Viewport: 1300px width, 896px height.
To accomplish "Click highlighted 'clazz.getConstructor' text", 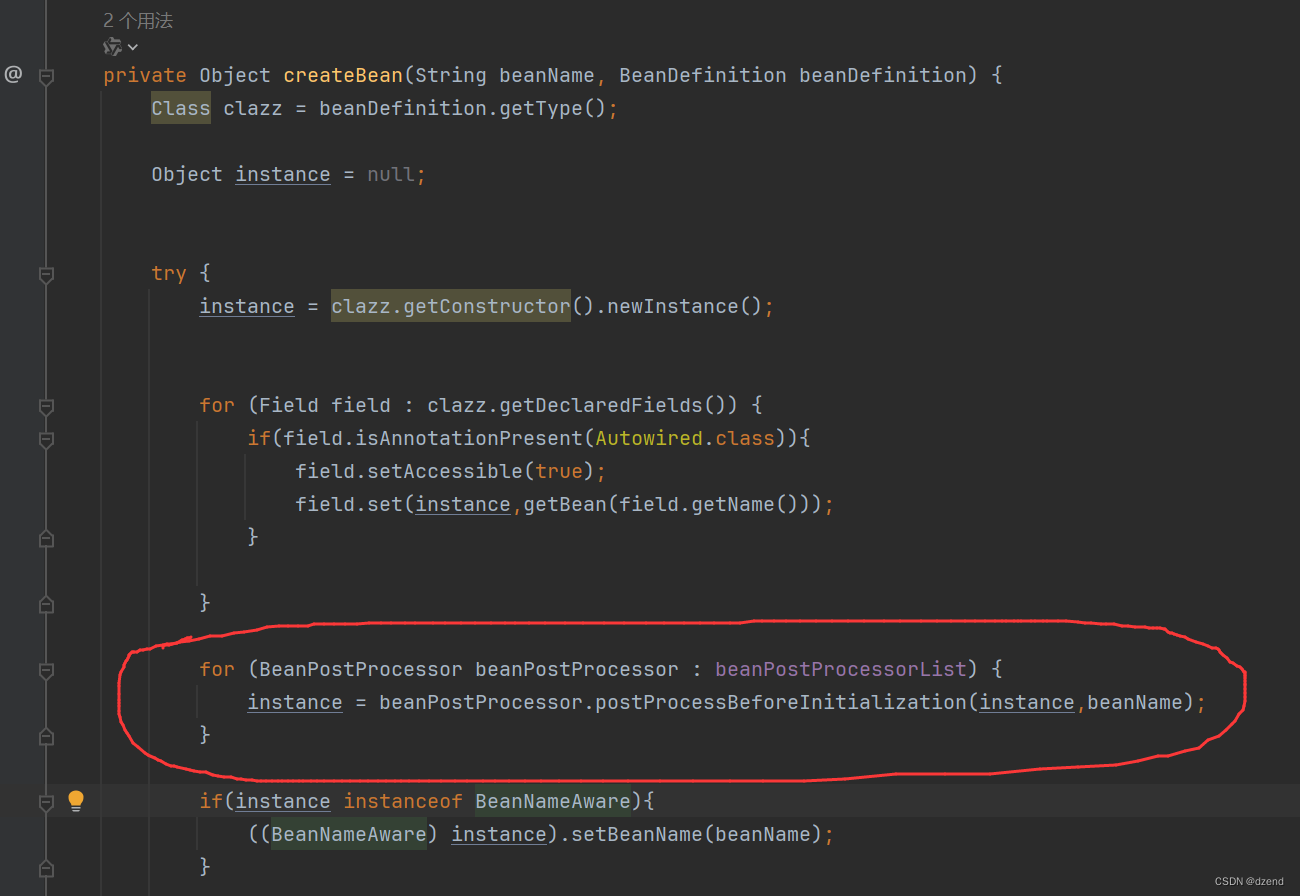I will point(451,306).
